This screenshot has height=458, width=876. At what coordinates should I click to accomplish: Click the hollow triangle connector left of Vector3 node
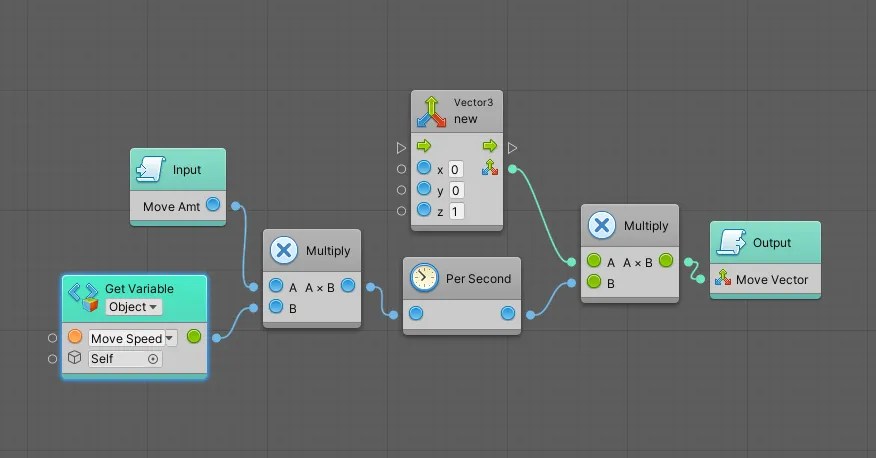[401, 148]
